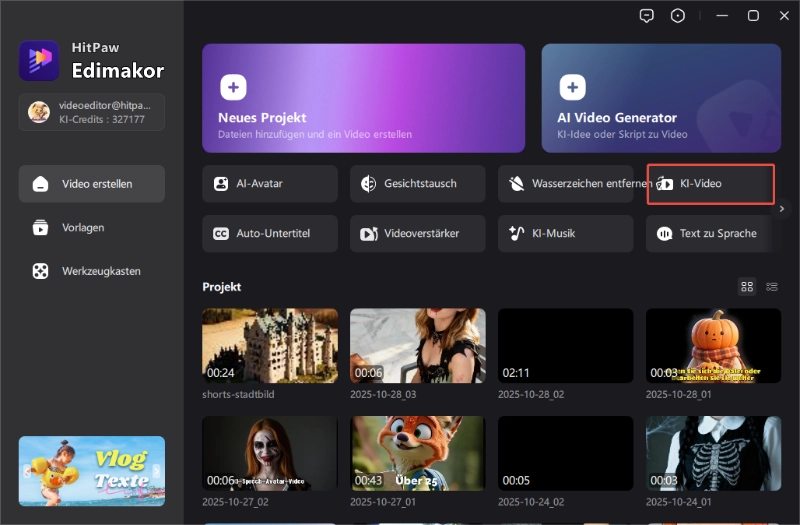Open the Vorlagen tab in sidebar
The width and height of the screenshot is (800, 525).
(92, 228)
